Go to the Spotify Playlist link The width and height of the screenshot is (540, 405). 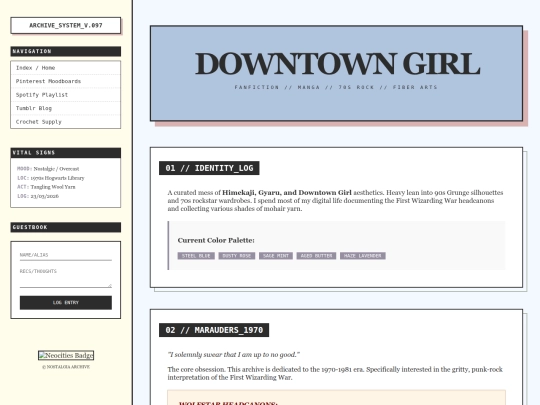tap(65, 95)
